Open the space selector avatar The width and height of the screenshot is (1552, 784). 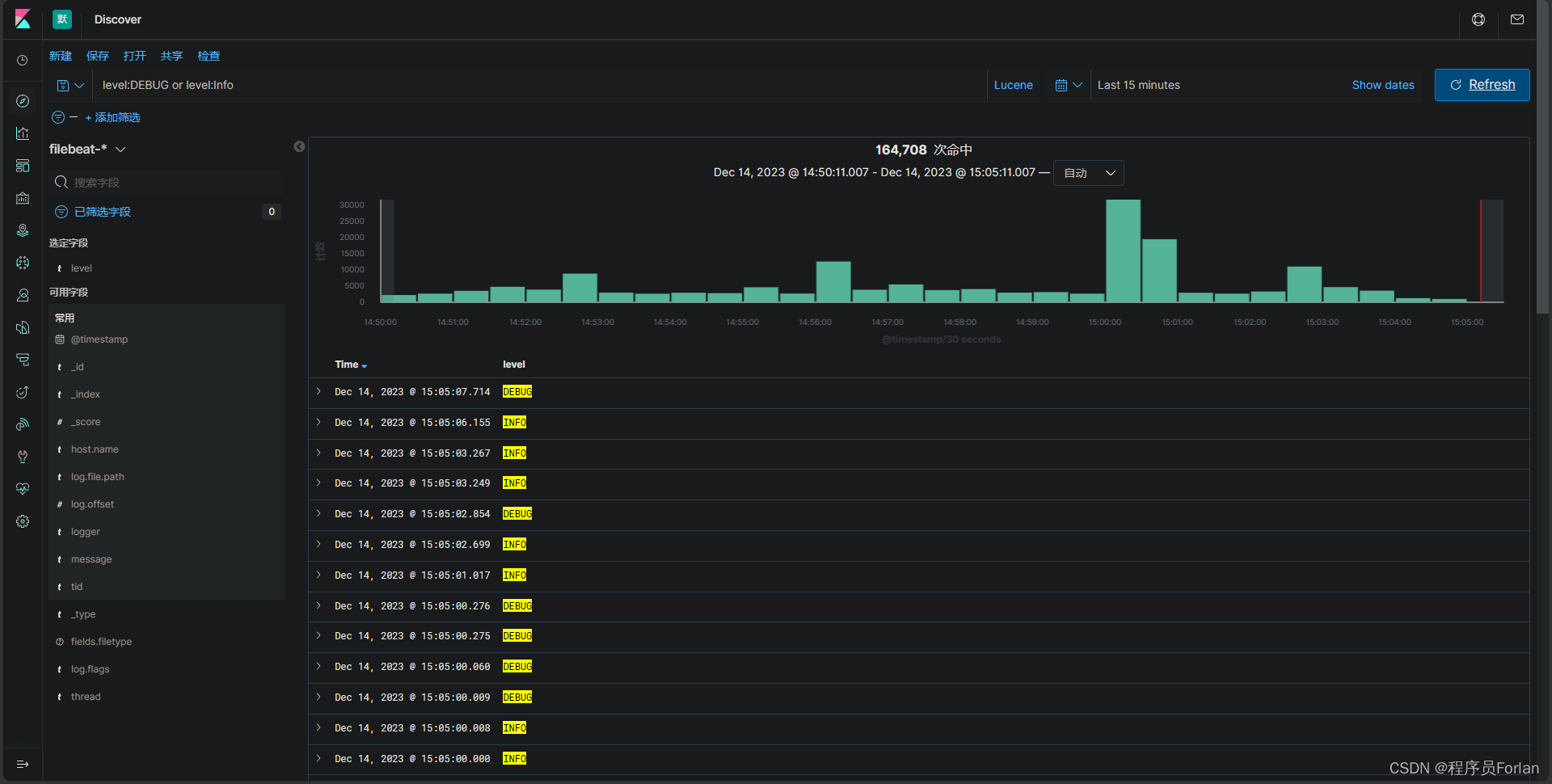(62, 19)
